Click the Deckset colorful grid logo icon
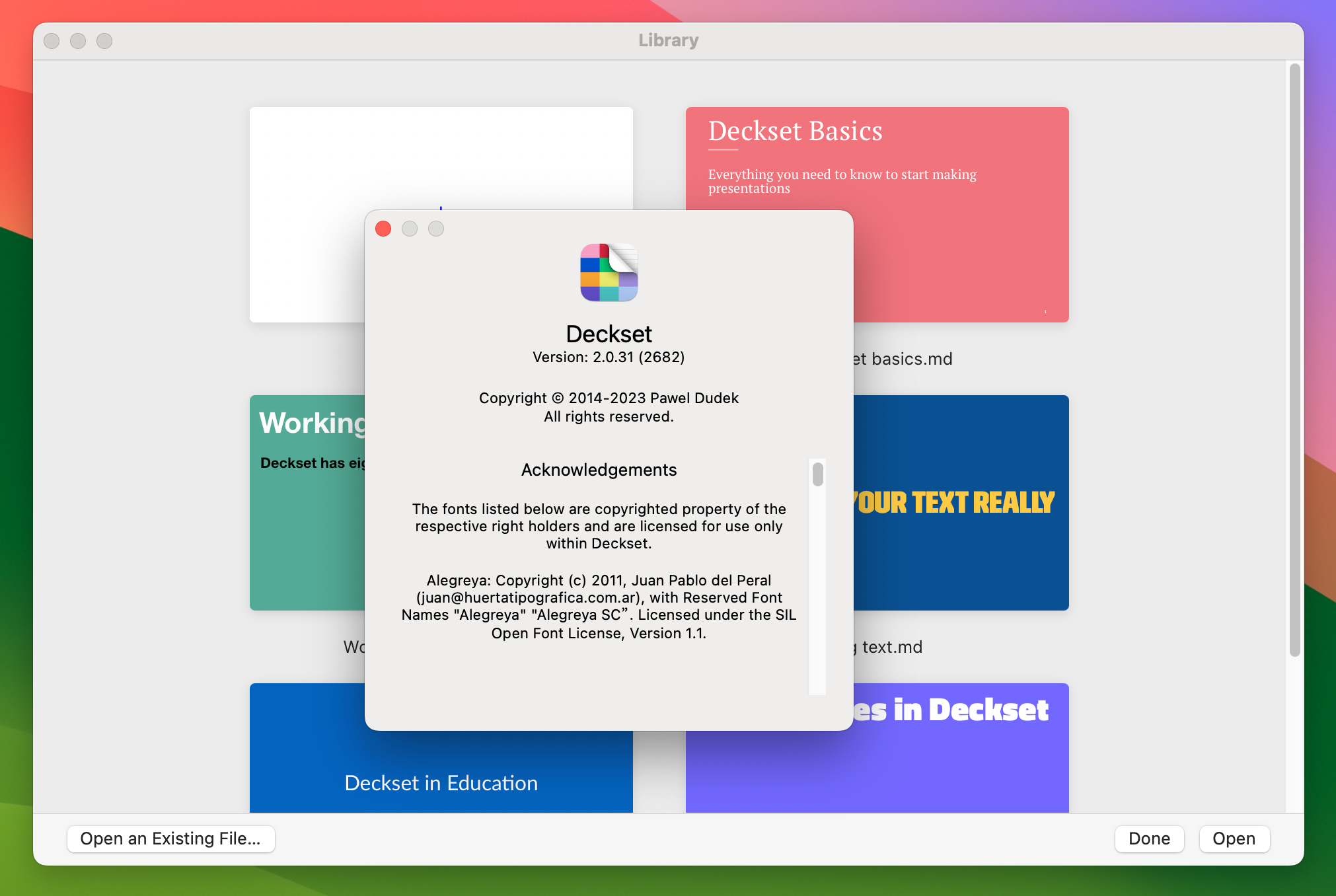Screen dimensions: 1336x896 coord(609,278)
